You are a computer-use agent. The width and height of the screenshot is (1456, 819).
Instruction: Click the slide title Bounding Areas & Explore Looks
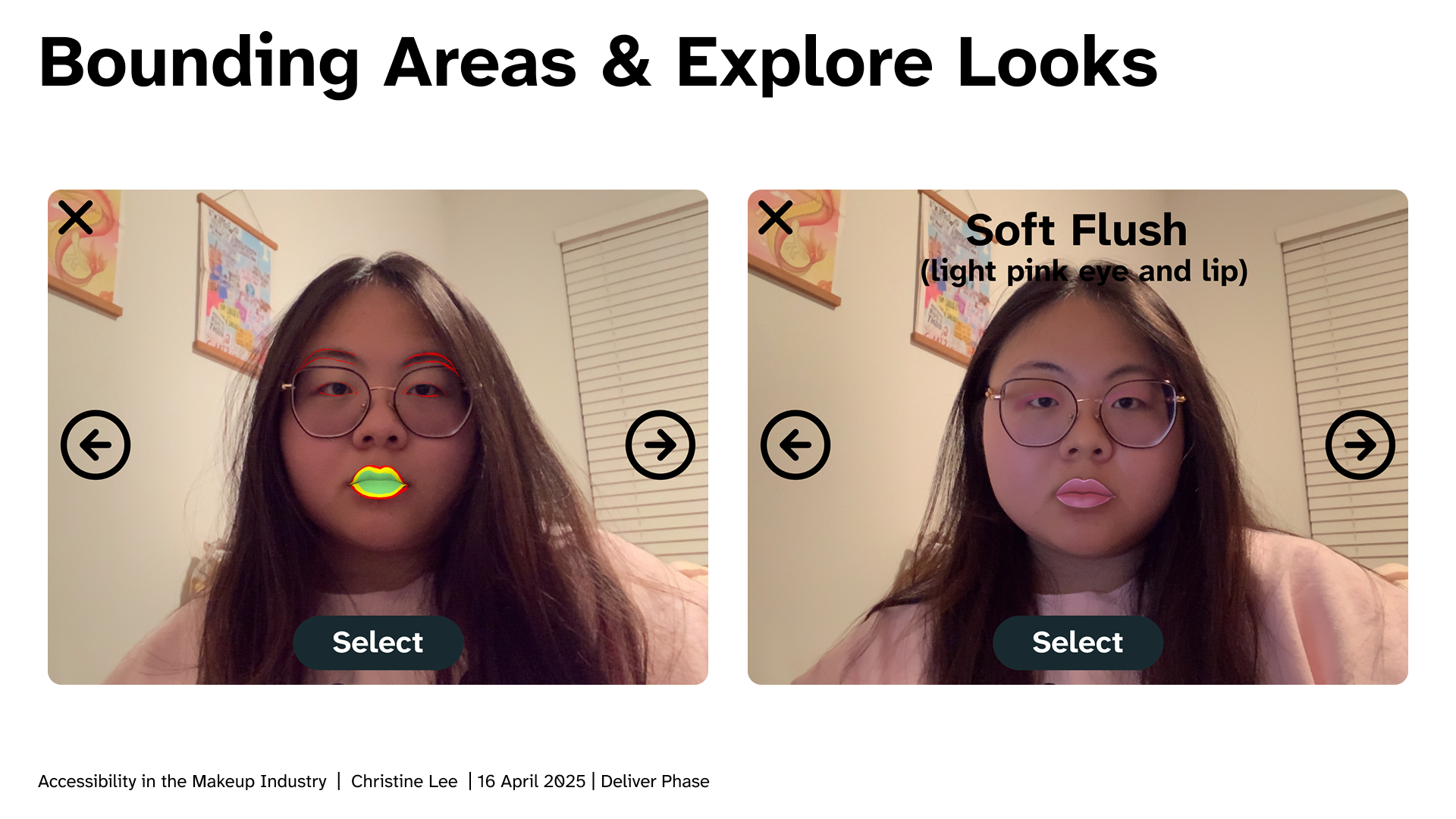(x=598, y=63)
